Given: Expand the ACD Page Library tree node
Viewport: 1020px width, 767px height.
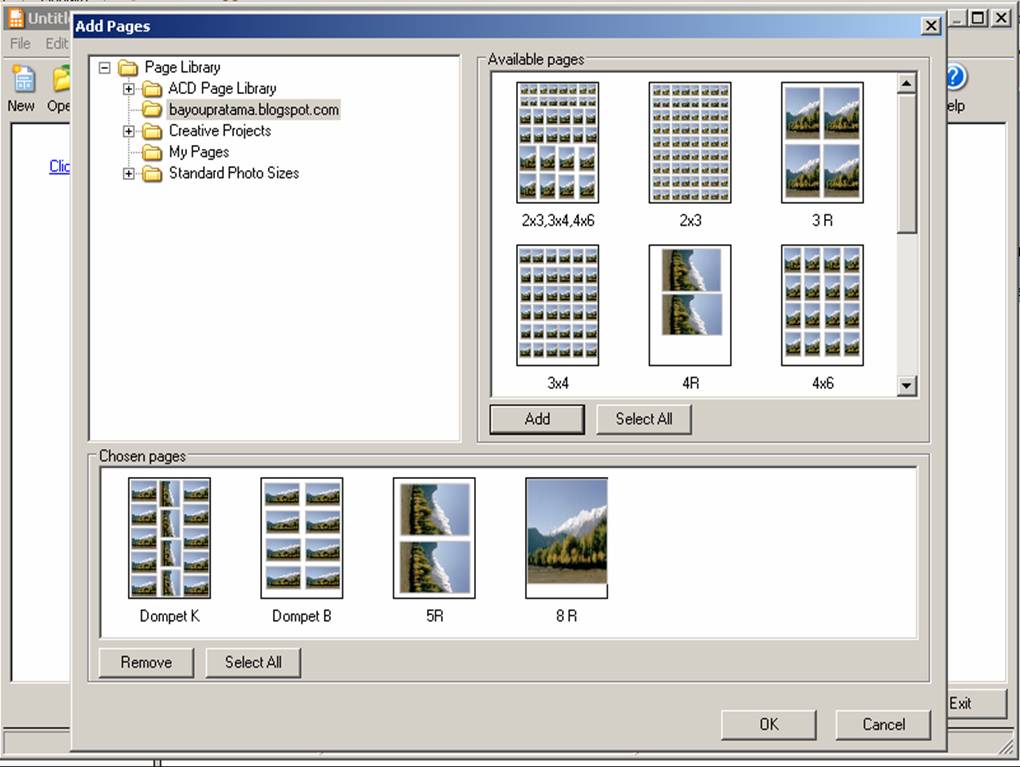Looking at the screenshot, I should [128, 88].
